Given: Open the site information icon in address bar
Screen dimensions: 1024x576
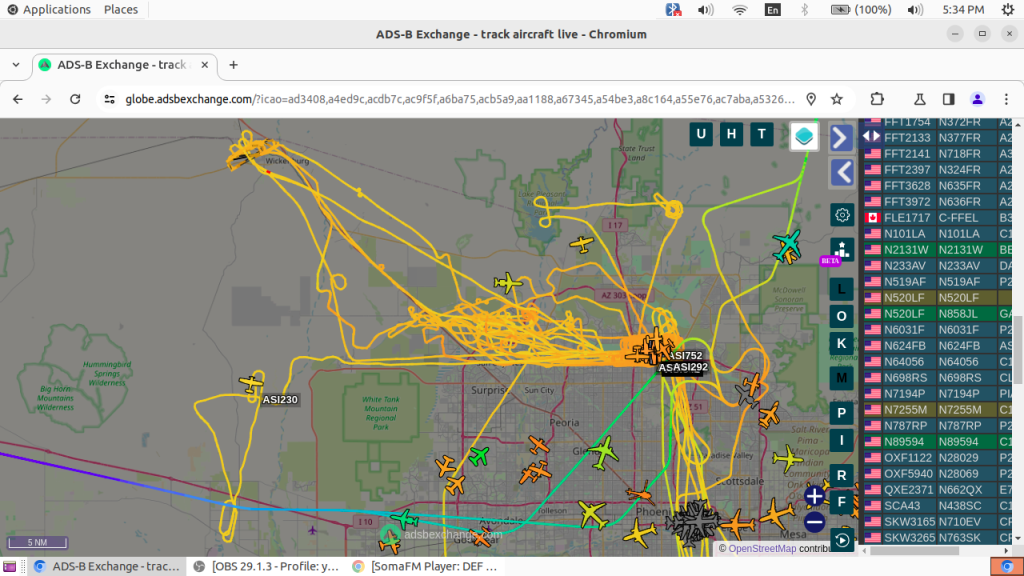Looking at the screenshot, I should coord(110,99).
